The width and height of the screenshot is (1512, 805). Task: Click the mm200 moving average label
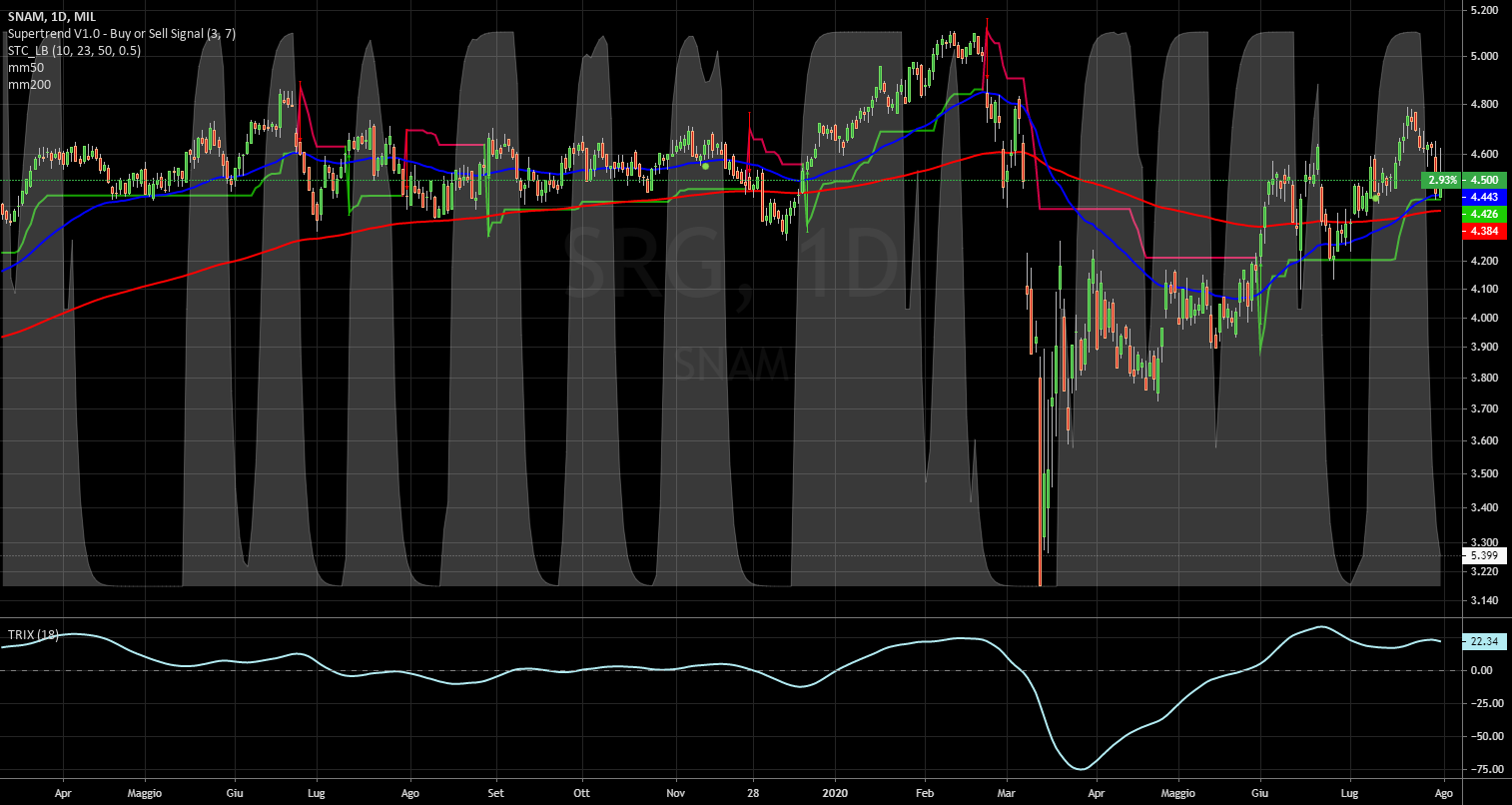click(x=28, y=85)
